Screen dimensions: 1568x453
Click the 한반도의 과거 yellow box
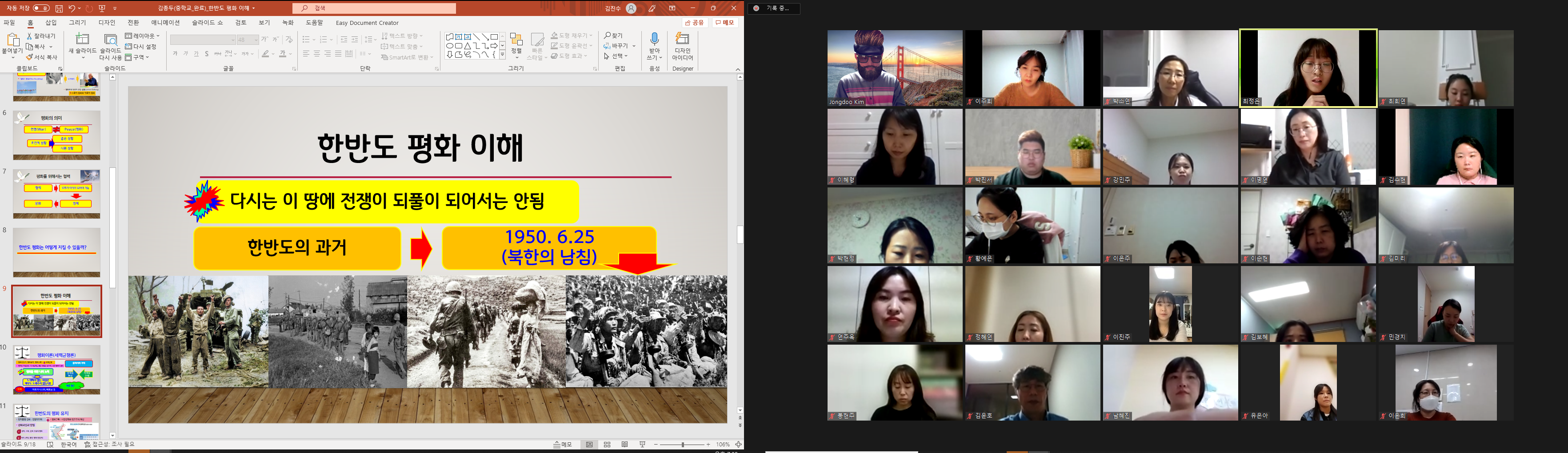[x=297, y=248]
